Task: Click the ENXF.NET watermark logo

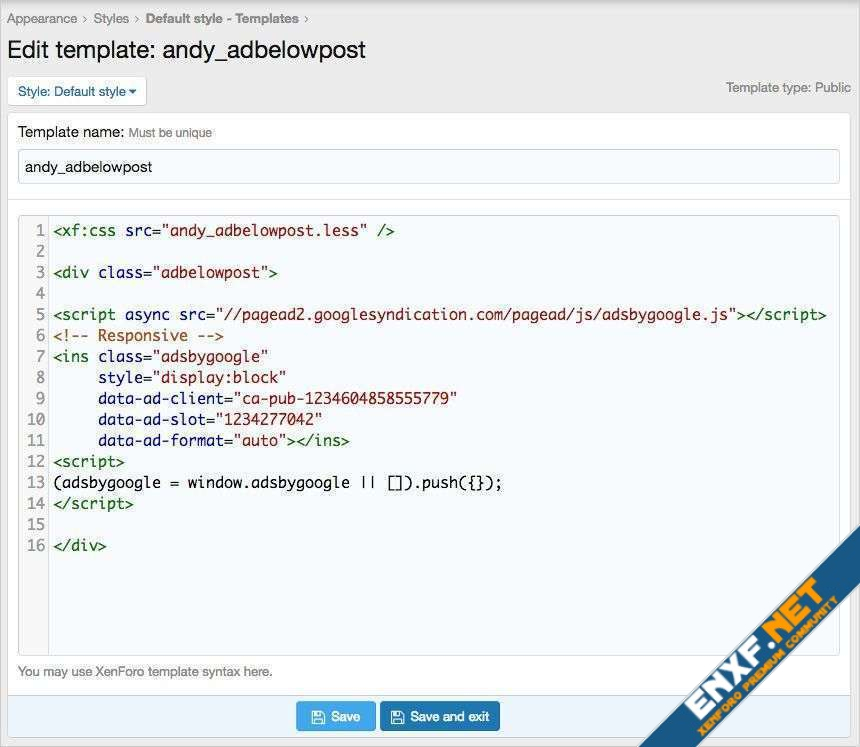Action: pos(762,650)
